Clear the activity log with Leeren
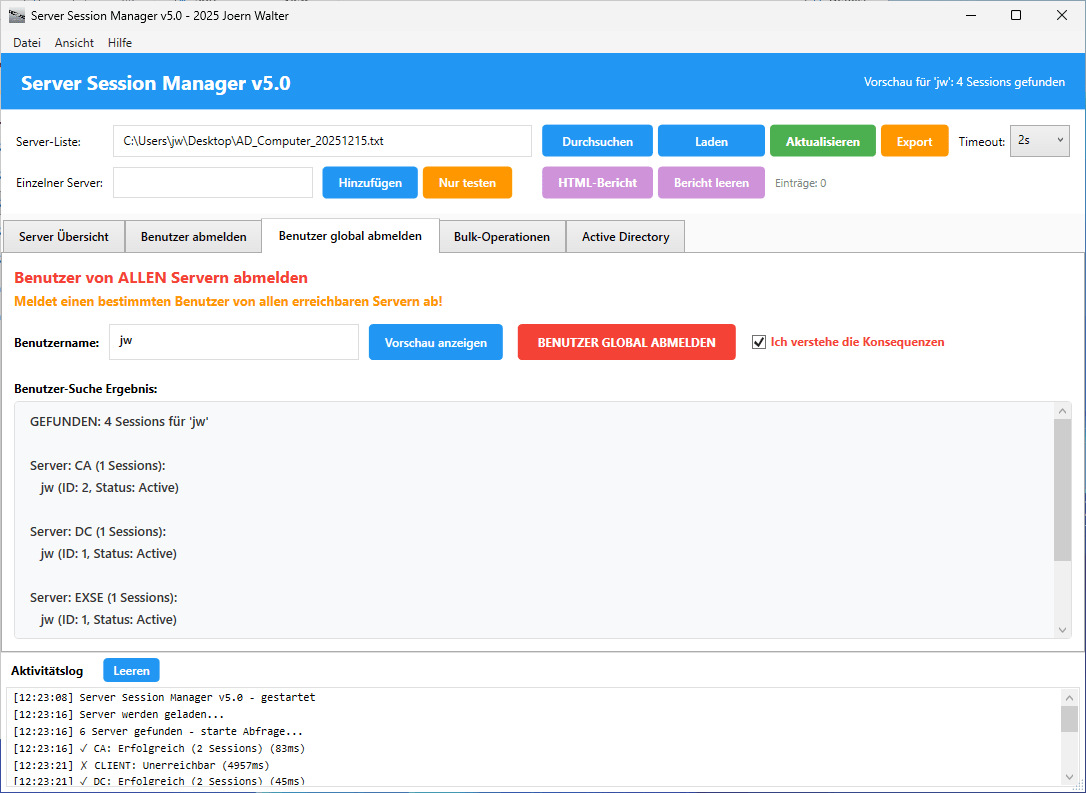Image resolution: width=1086 pixels, height=793 pixels. (131, 670)
